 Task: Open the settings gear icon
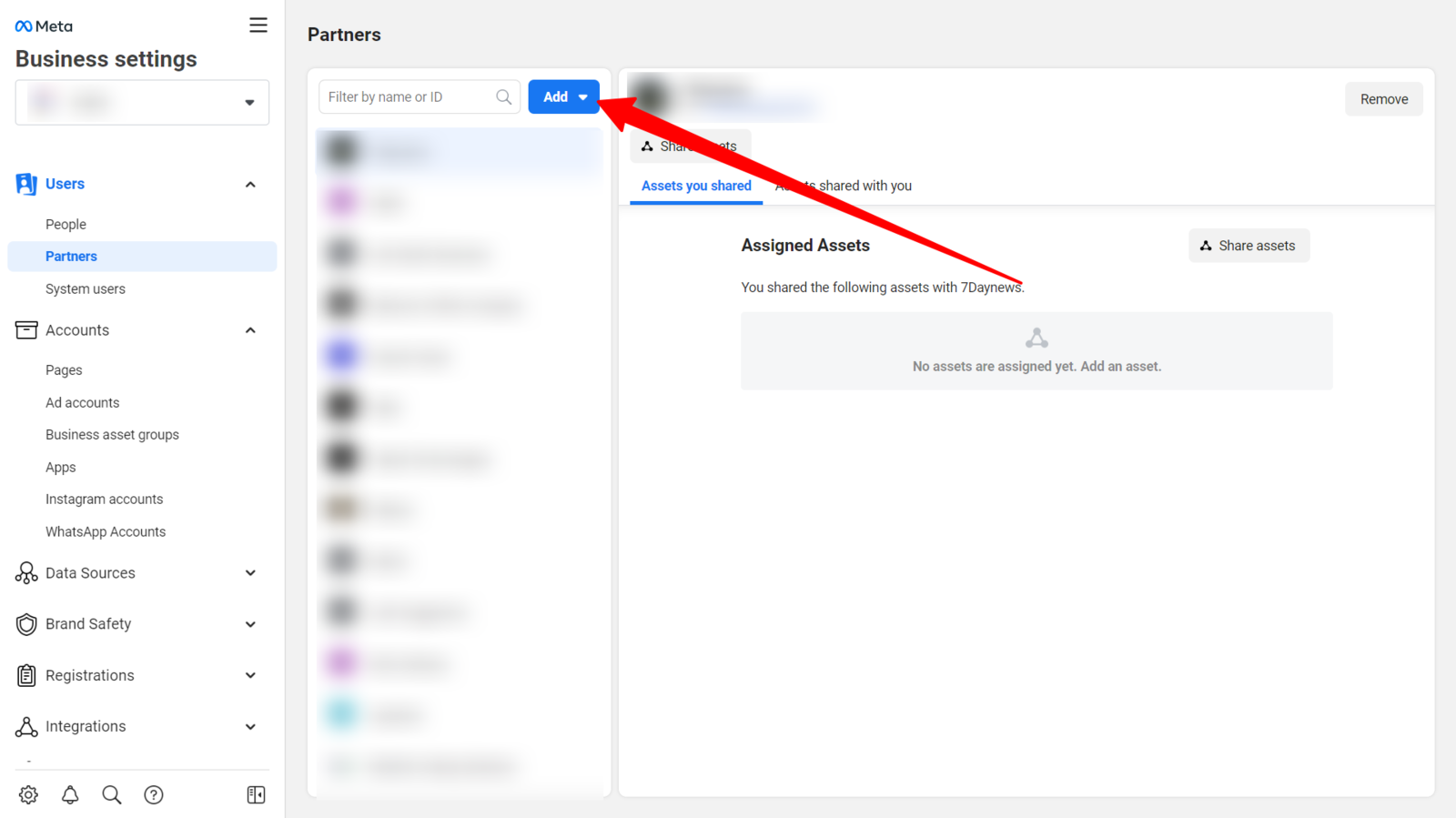(x=28, y=794)
